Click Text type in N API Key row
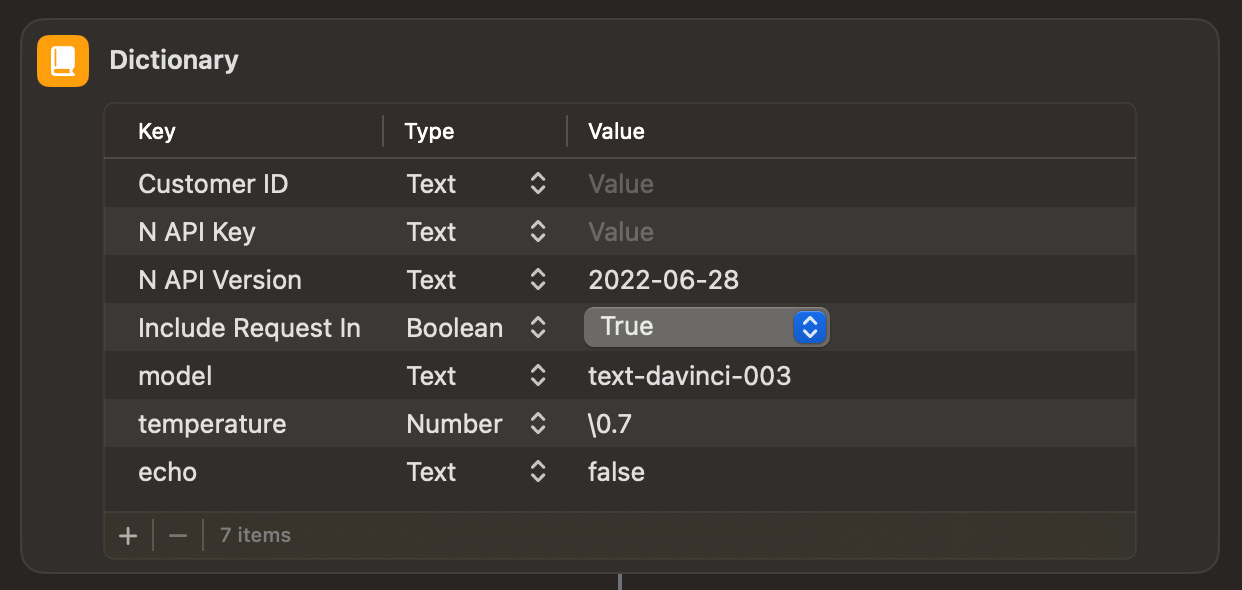 [x=431, y=232]
